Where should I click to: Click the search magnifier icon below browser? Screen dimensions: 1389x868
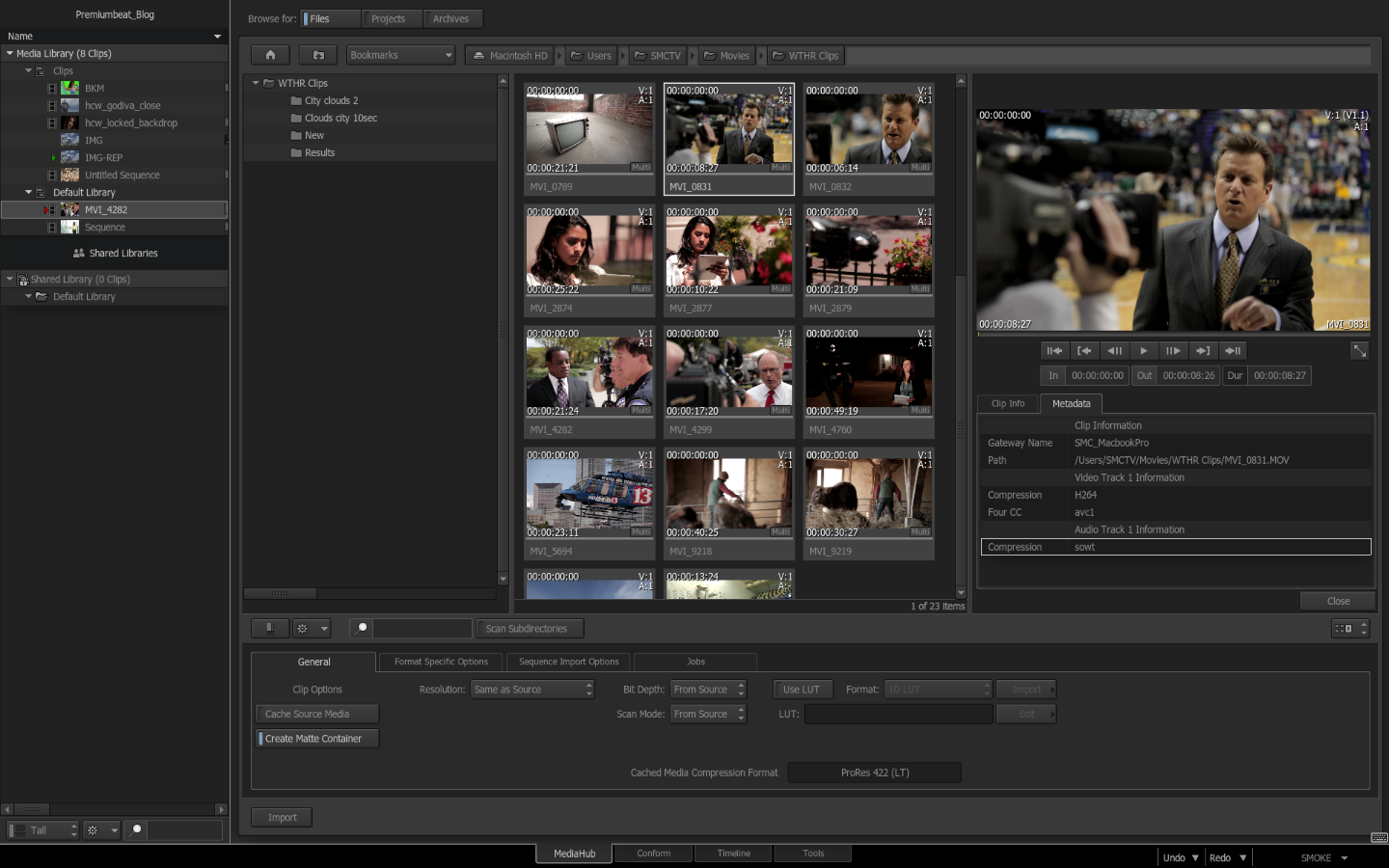tap(362, 628)
